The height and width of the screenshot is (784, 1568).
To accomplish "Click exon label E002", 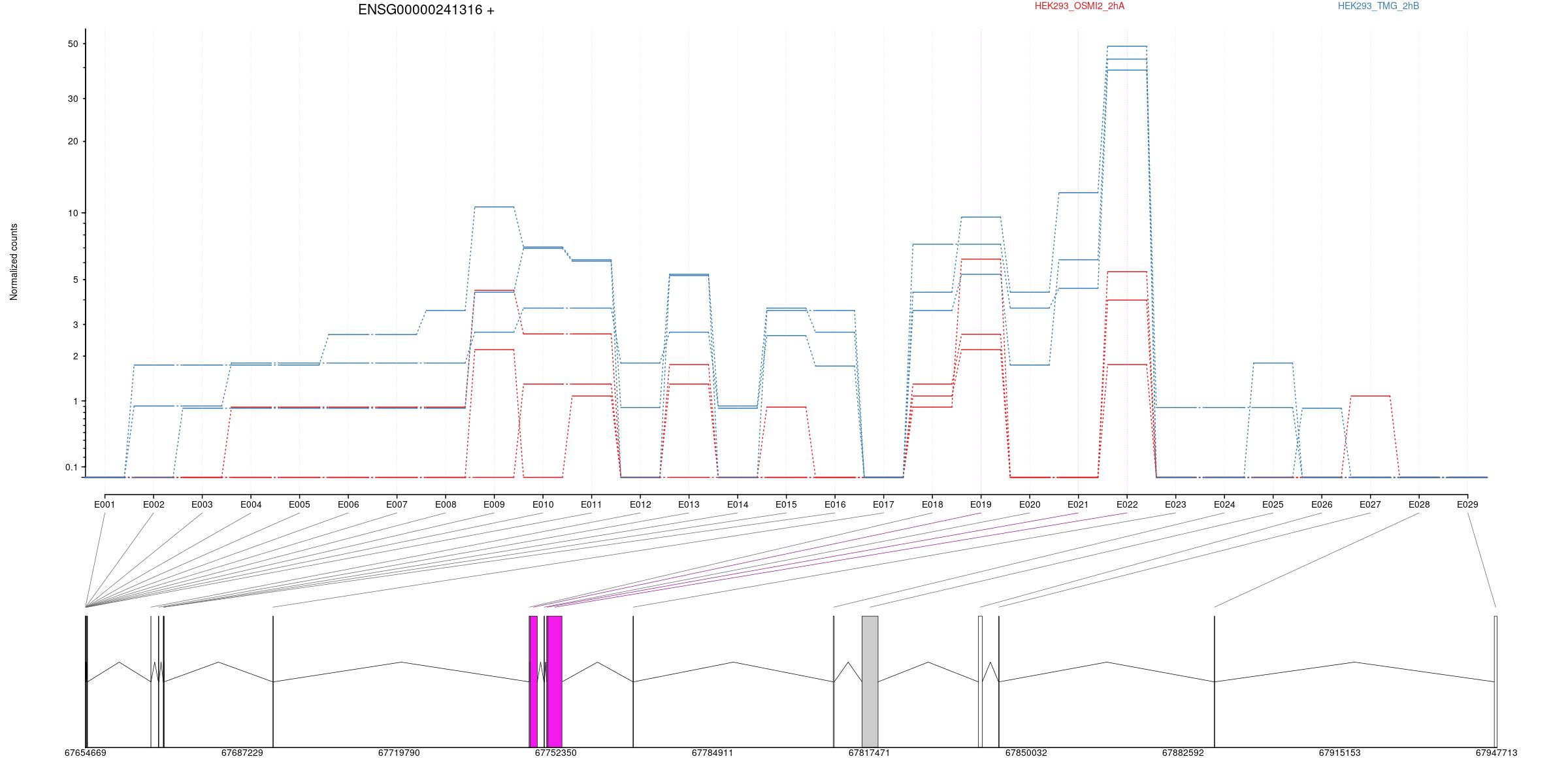I will (x=154, y=504).
